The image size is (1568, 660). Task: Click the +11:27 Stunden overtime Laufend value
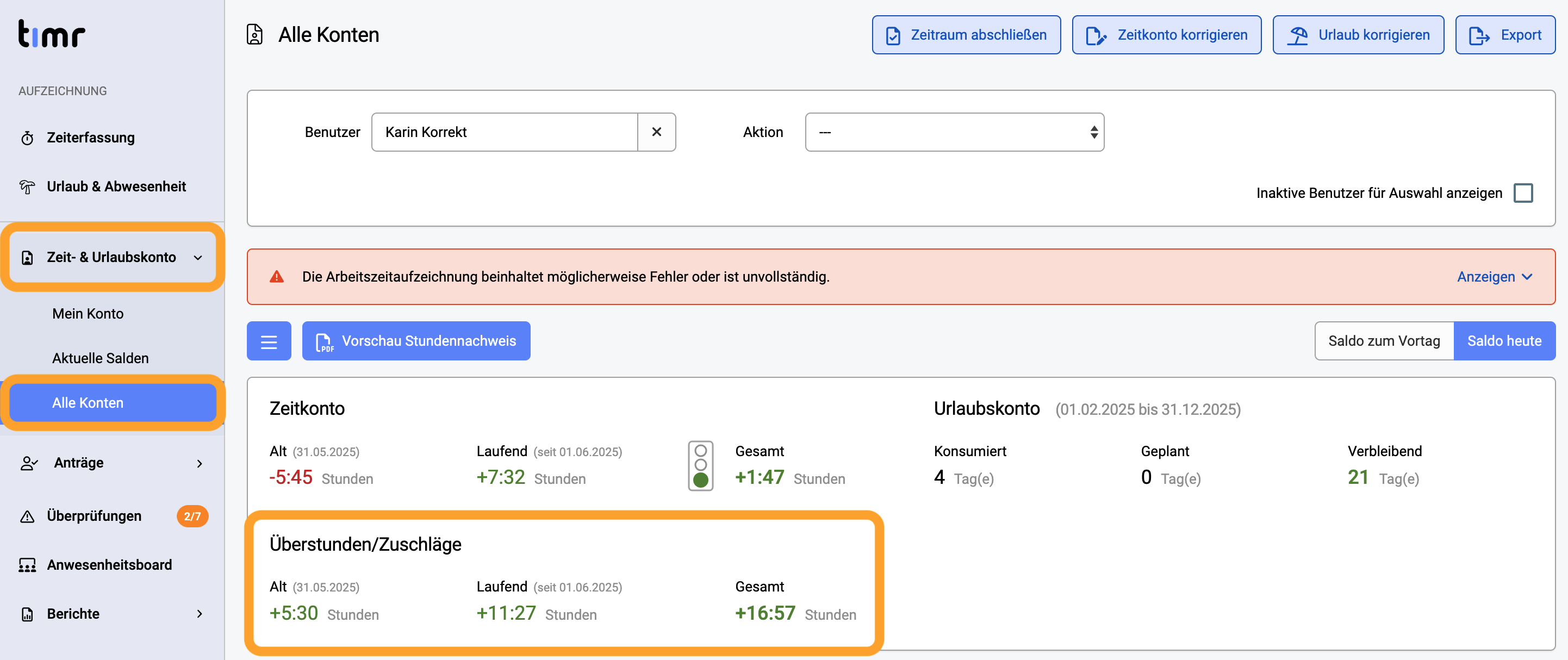coord(536,613)
